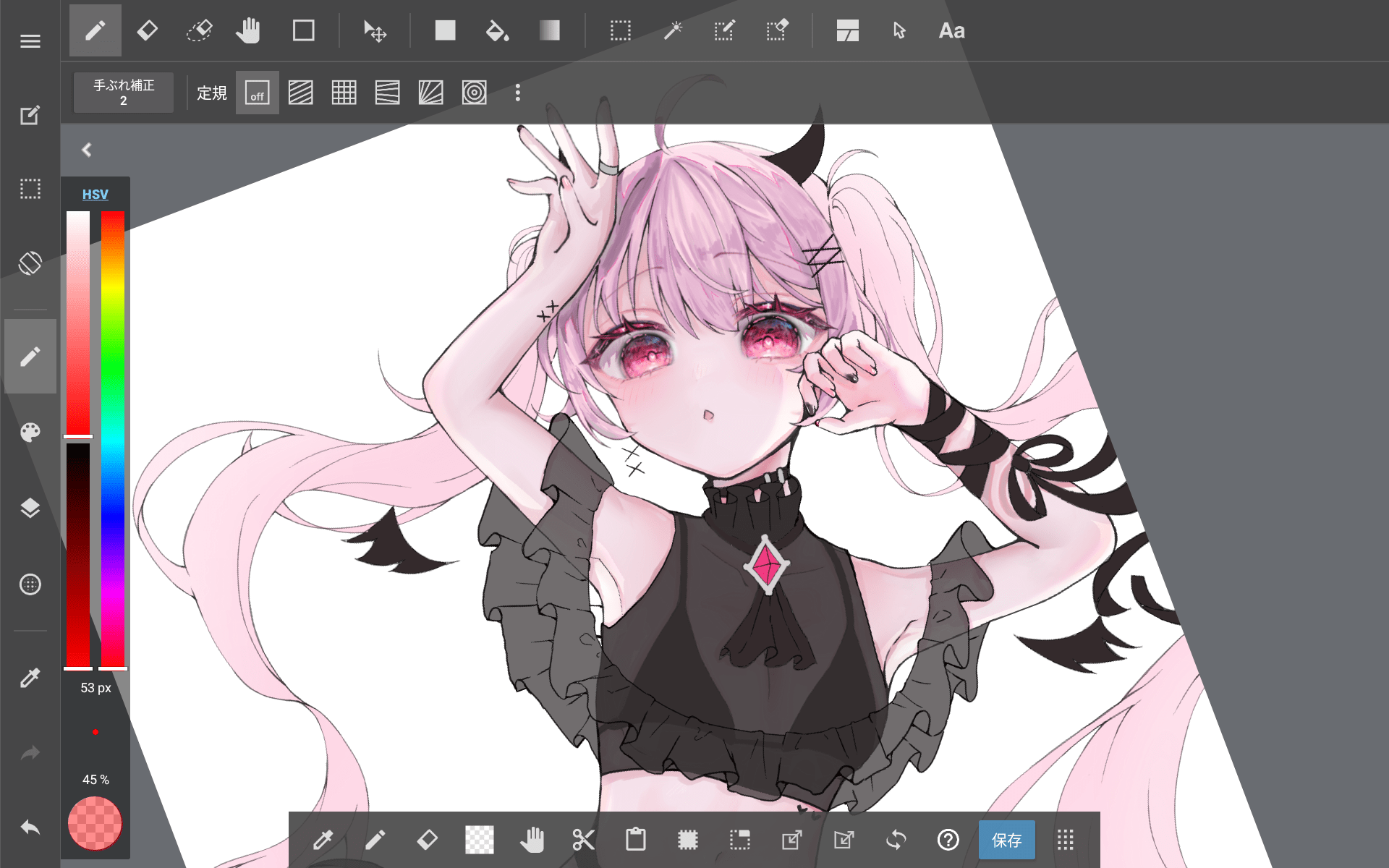Screen dimensions: 1389x868
Task: Select the Text tool
Action: (x=951, y=31)
